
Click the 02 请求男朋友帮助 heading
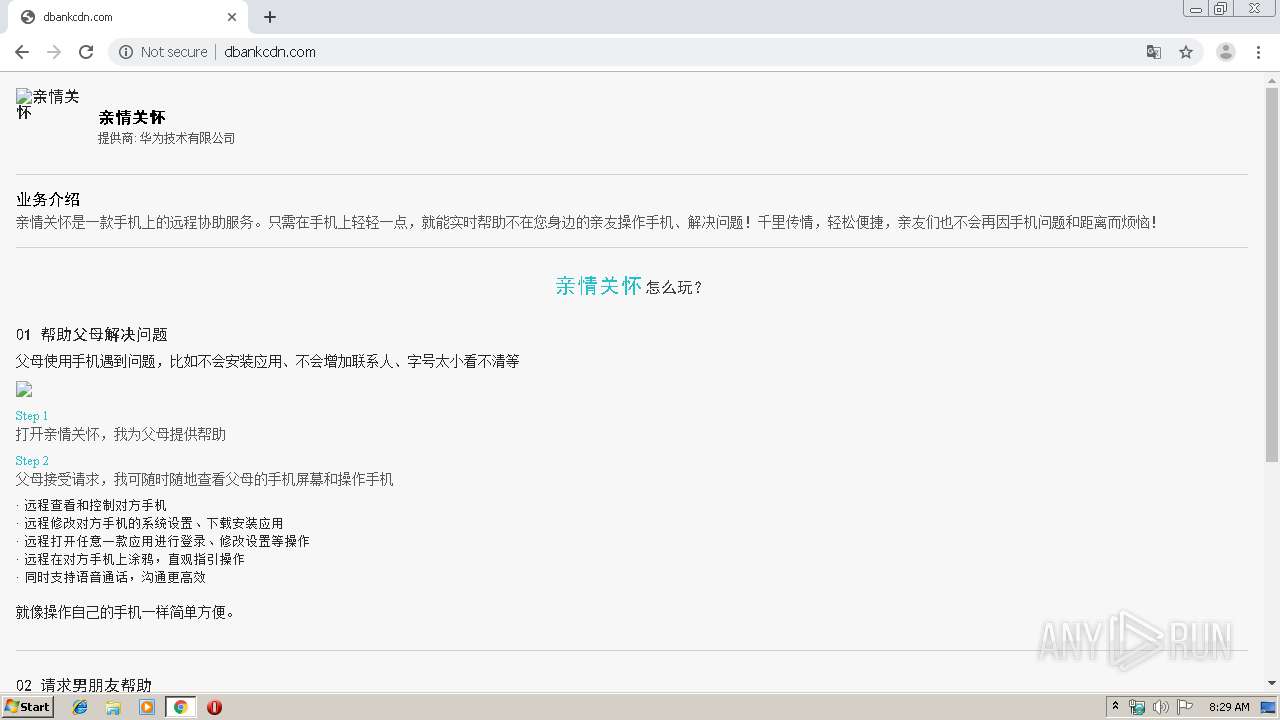point(84,685)
